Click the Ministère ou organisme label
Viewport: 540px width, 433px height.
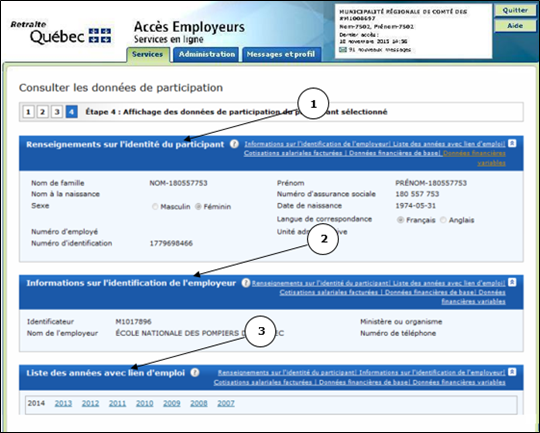(401, 322)
